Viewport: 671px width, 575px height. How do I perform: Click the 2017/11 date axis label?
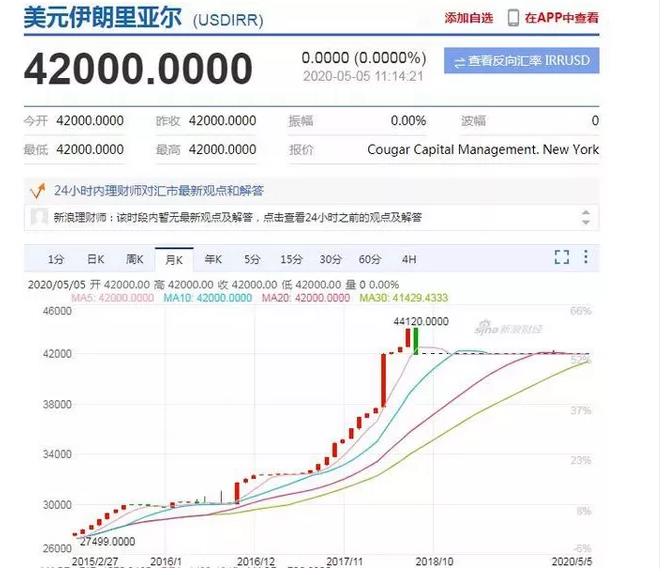coord(344,561)
